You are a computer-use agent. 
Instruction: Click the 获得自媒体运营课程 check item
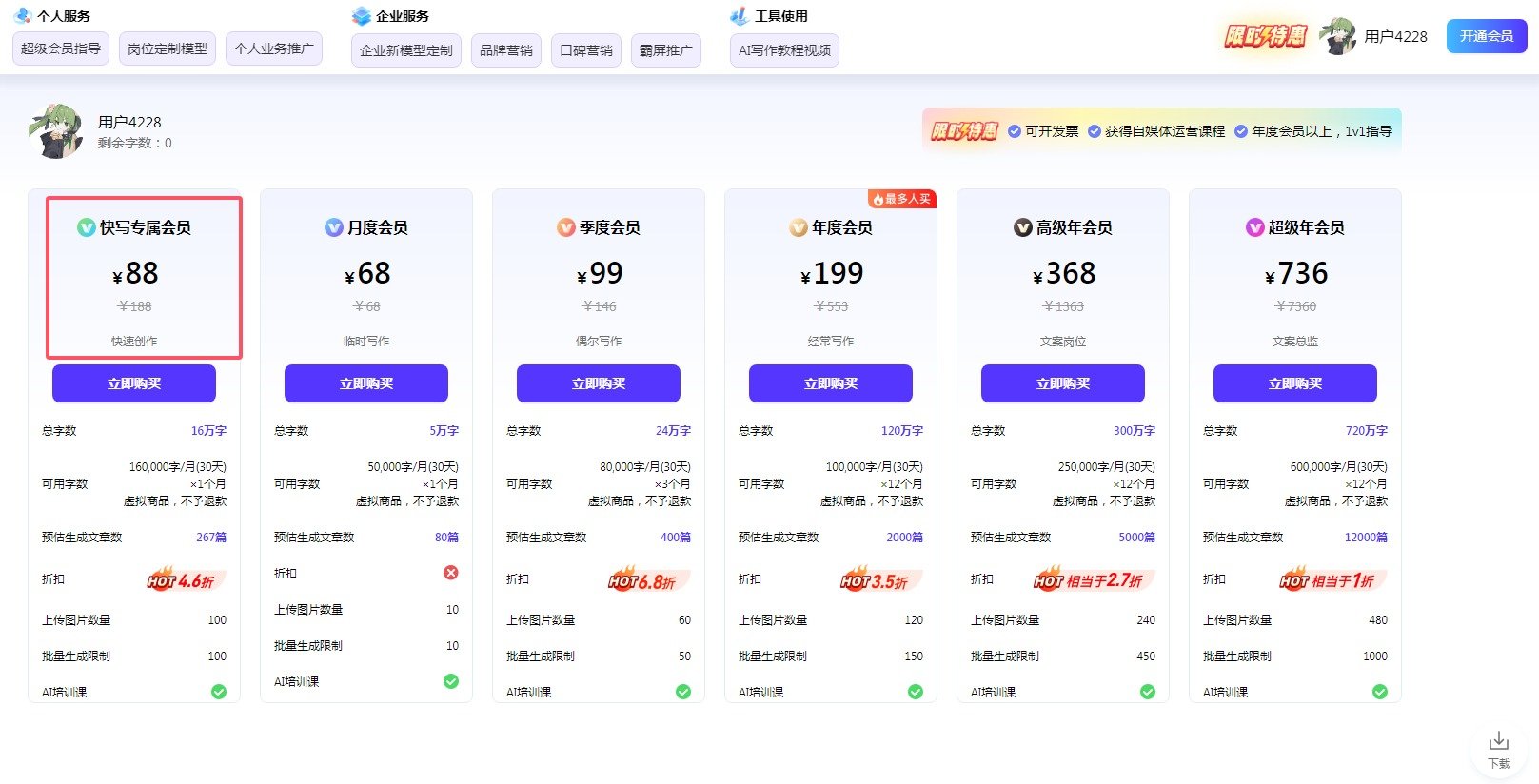click(x=1156, y=131)
